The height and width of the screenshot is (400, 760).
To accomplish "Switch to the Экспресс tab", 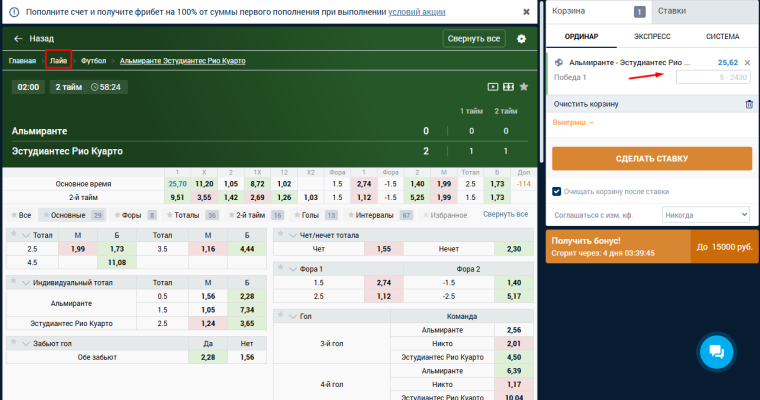I will (x=652, y=37).
